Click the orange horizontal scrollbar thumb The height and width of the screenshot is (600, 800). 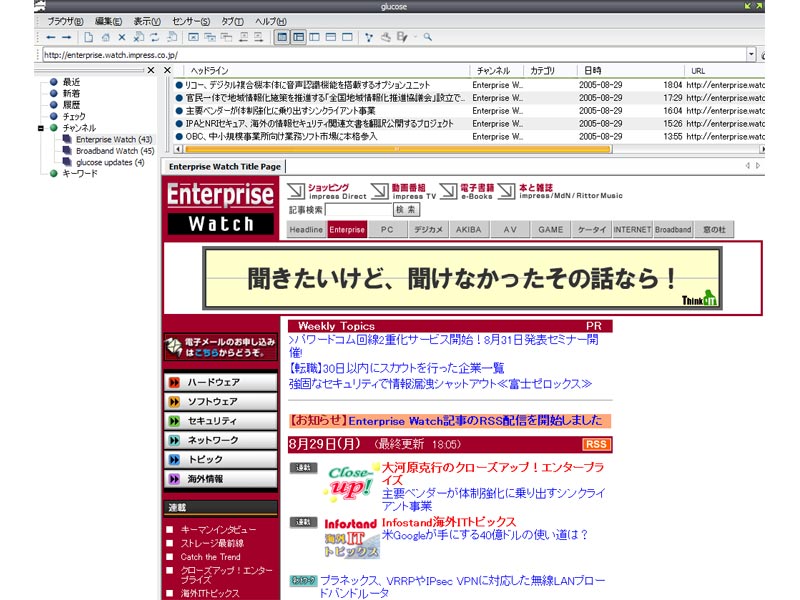pos(397,149)
